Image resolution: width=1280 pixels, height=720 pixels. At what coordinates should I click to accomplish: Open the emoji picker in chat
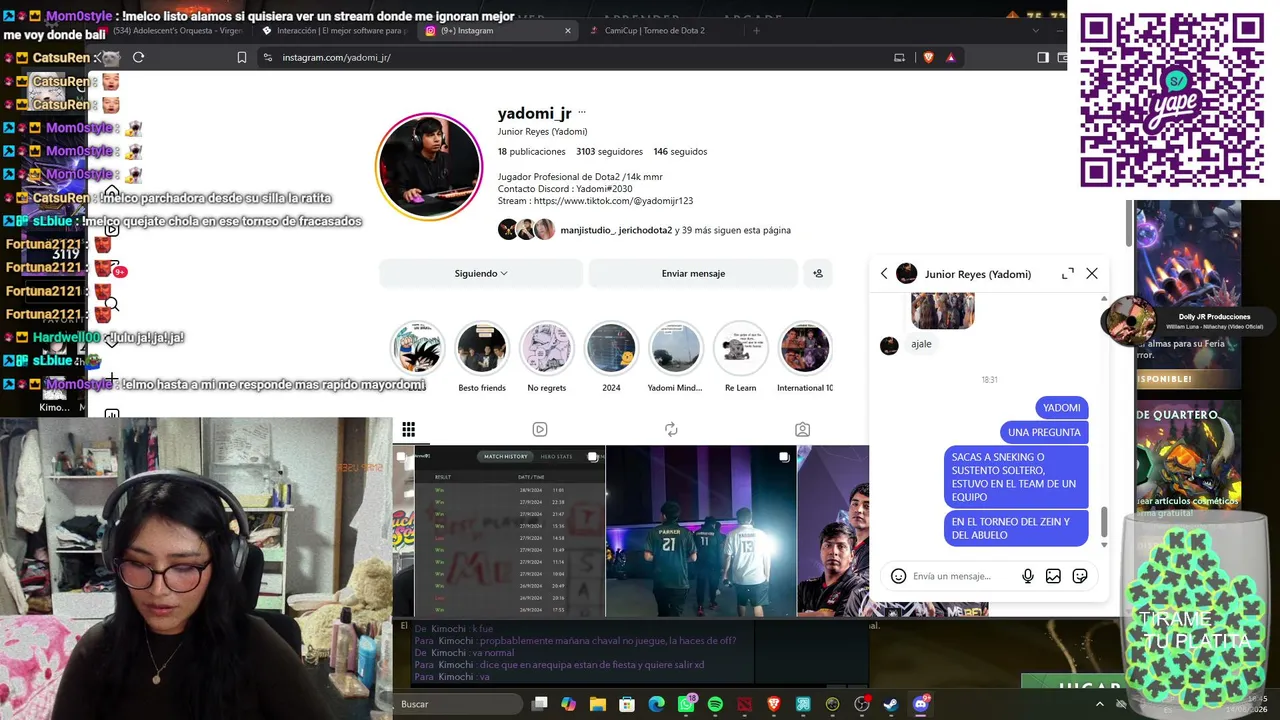898,576
